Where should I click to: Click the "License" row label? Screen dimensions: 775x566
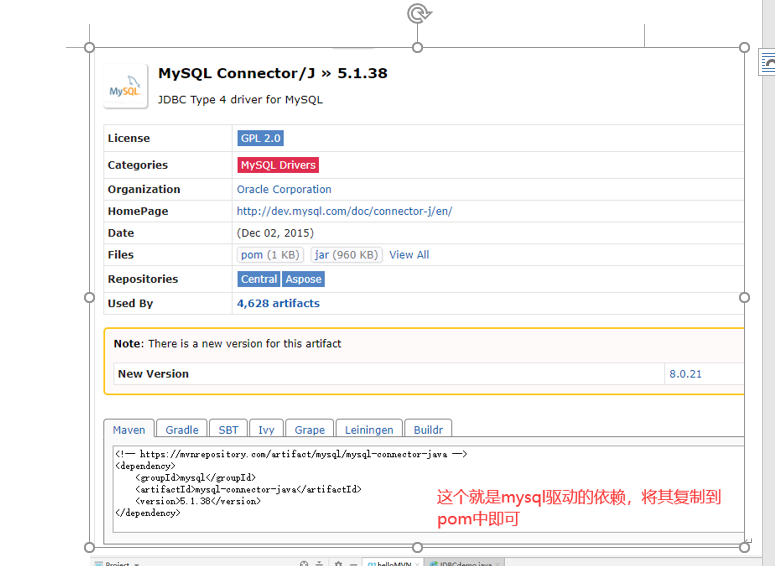click(129, 138)
